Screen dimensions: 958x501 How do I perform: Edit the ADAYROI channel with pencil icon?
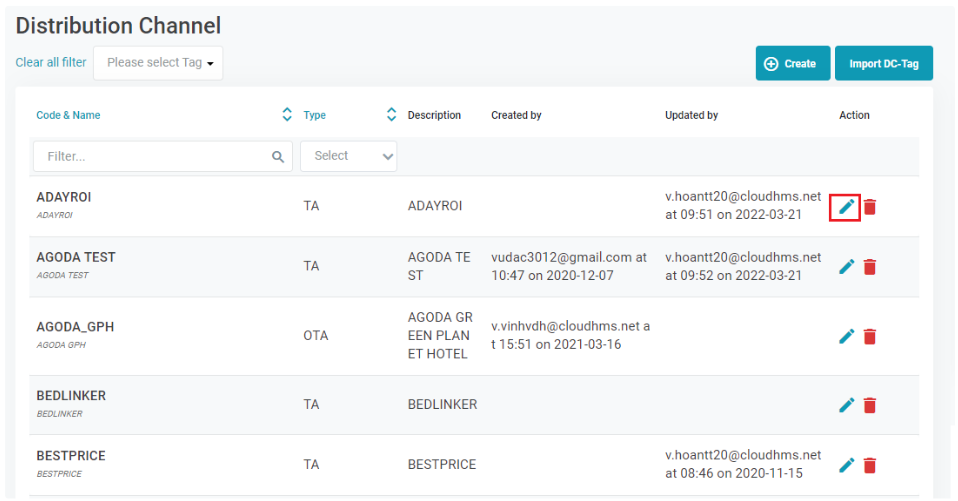[846, 207]
